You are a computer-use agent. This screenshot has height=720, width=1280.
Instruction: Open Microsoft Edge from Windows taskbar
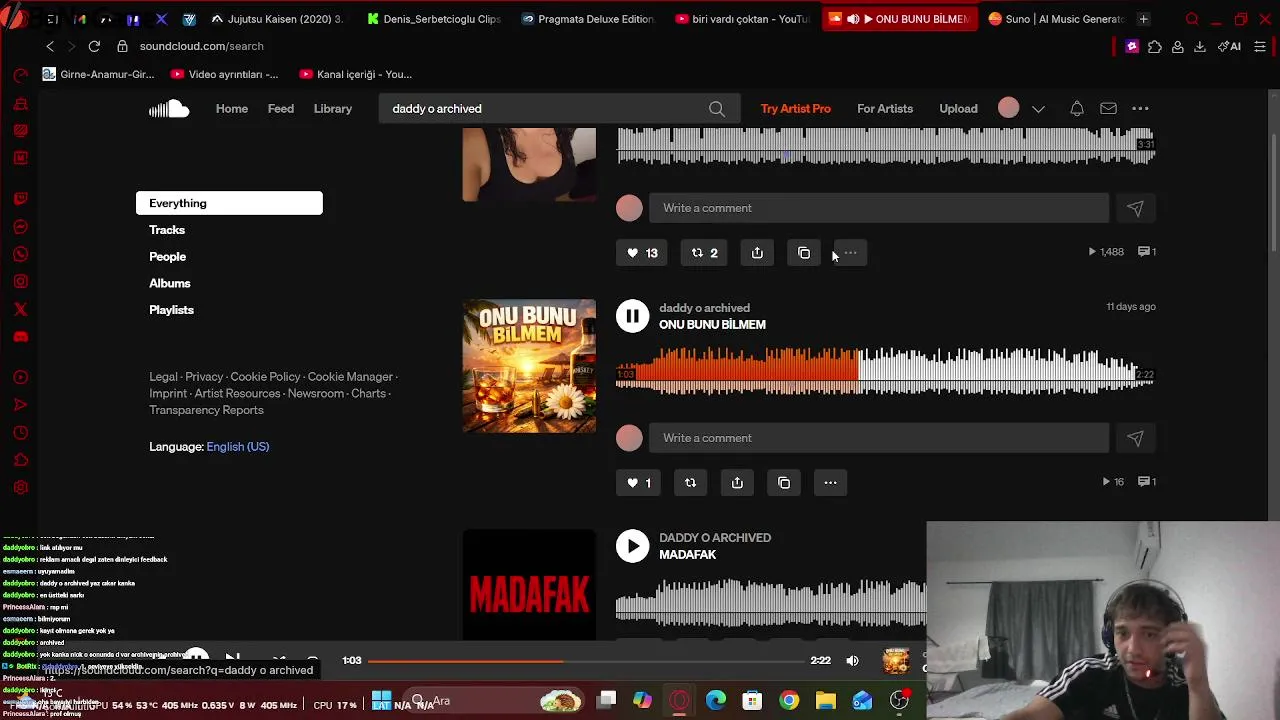[716, 700]
